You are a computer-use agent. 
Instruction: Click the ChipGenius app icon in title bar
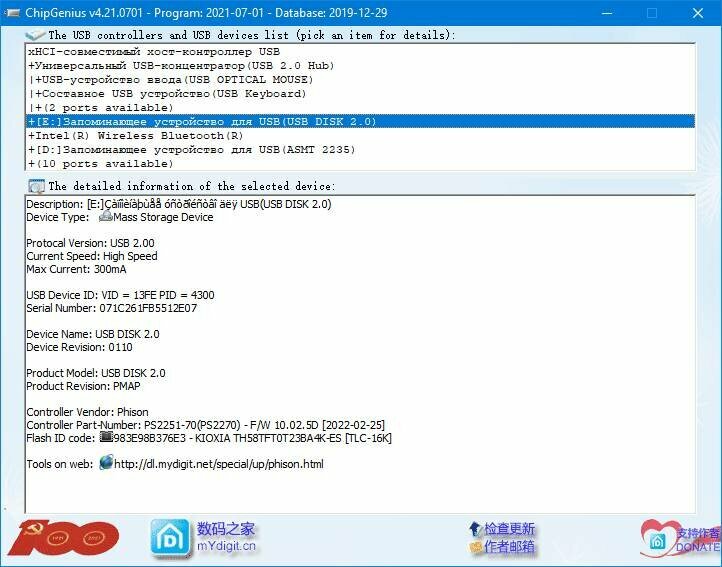point(12,12)
